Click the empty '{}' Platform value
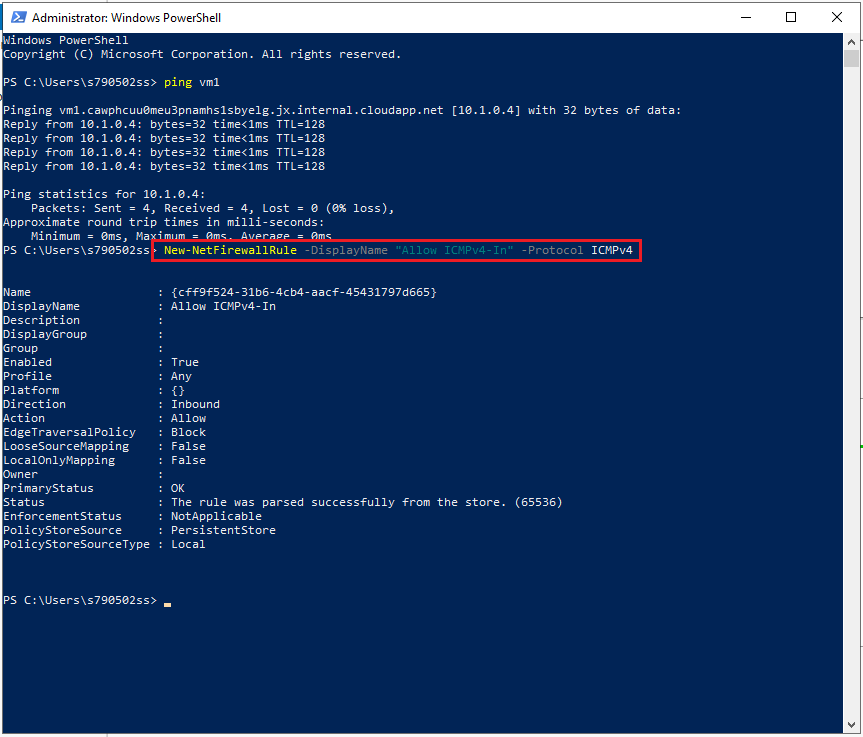 (178, 390)
